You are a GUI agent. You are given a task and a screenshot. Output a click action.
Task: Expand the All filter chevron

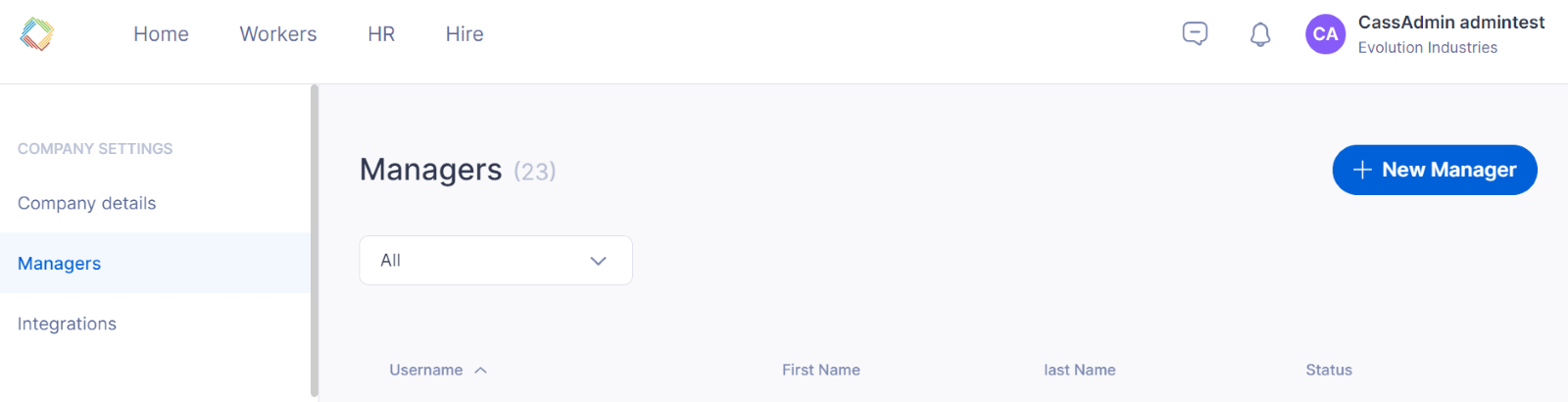click(x=598, y=261)
